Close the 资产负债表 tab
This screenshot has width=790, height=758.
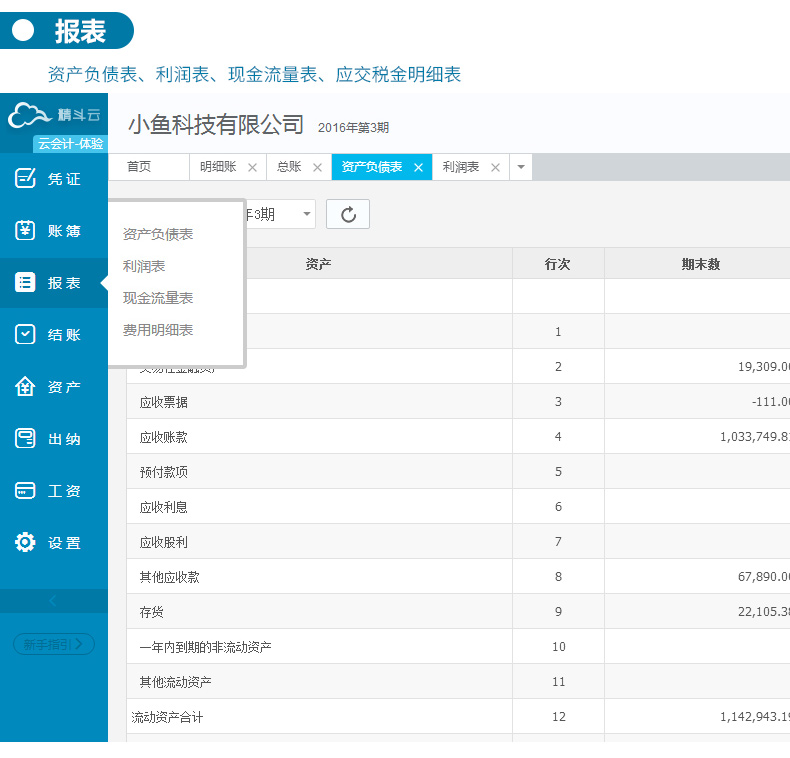(x=418, y=167)
